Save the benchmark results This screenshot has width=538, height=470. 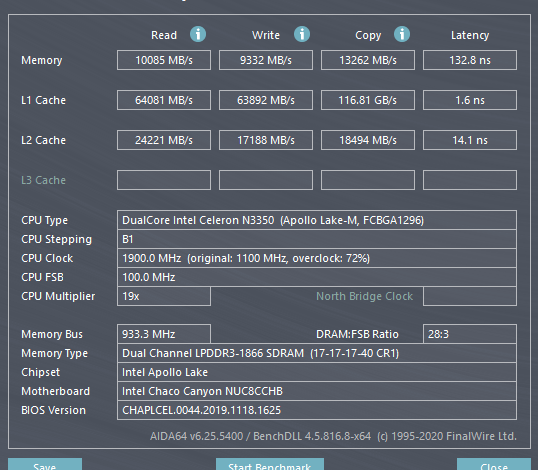coord(45,464)
